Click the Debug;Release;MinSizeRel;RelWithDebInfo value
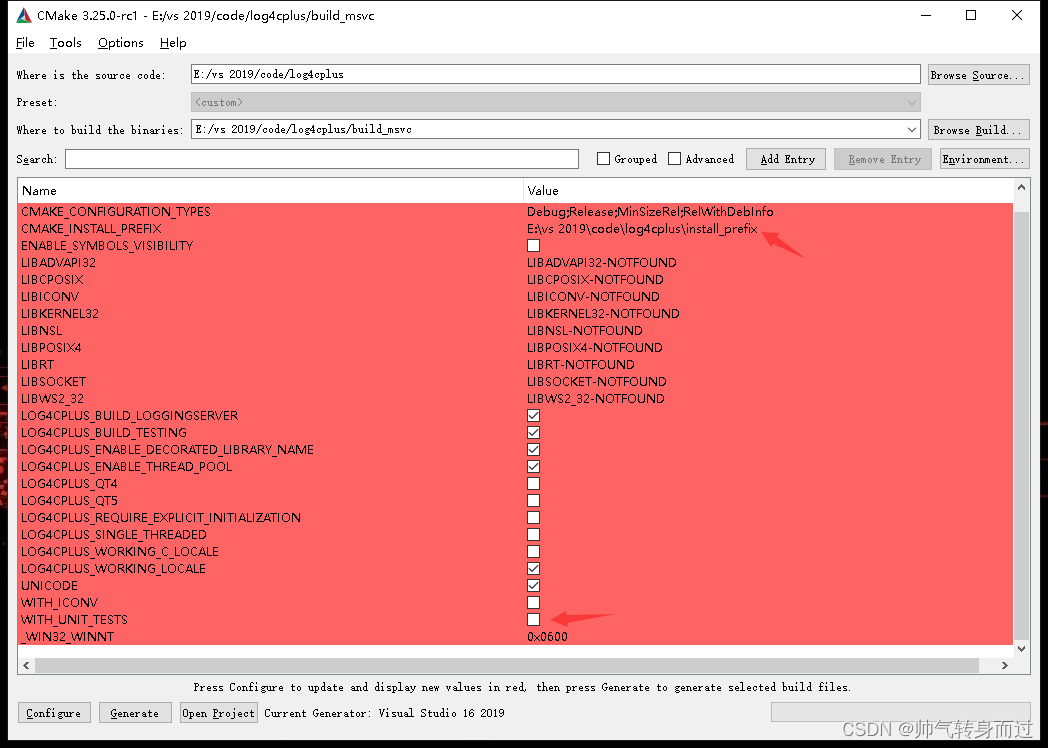 click(x=650, y=212)
